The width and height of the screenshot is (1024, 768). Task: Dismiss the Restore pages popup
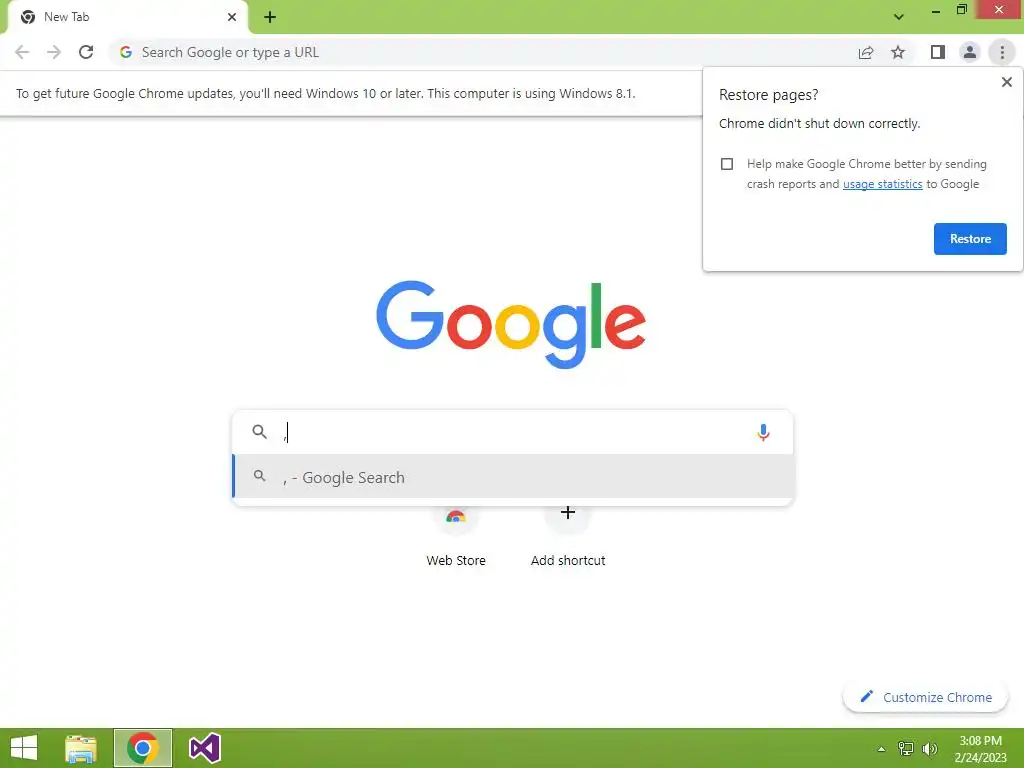1006,82
